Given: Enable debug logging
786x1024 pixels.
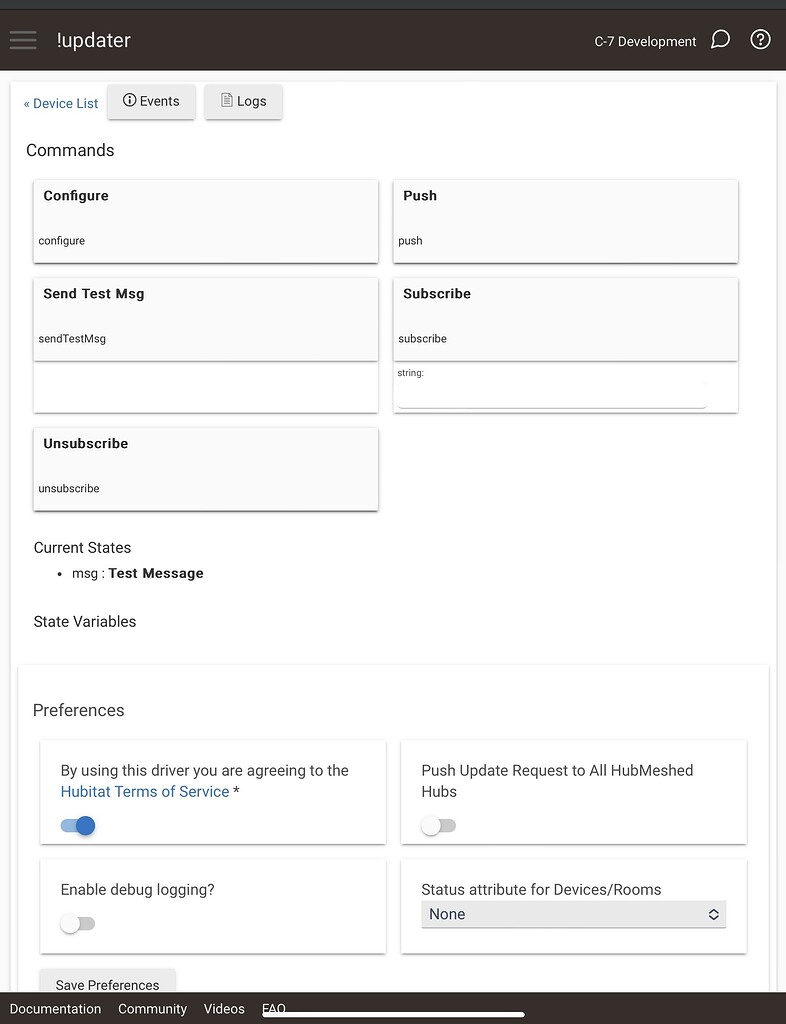Looking at the screenshot, I should pos(77,923).
